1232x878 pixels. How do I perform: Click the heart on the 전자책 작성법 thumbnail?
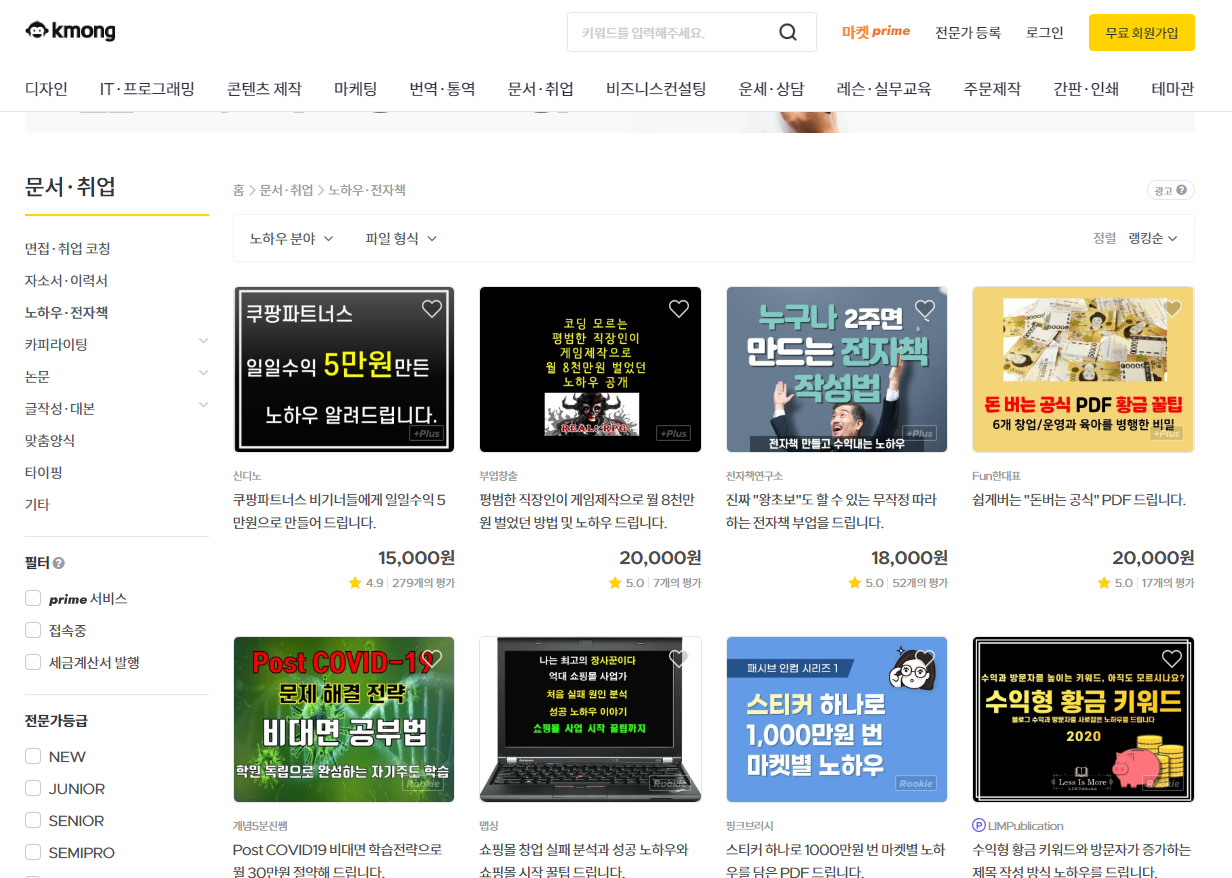click(x=924, y=308)
